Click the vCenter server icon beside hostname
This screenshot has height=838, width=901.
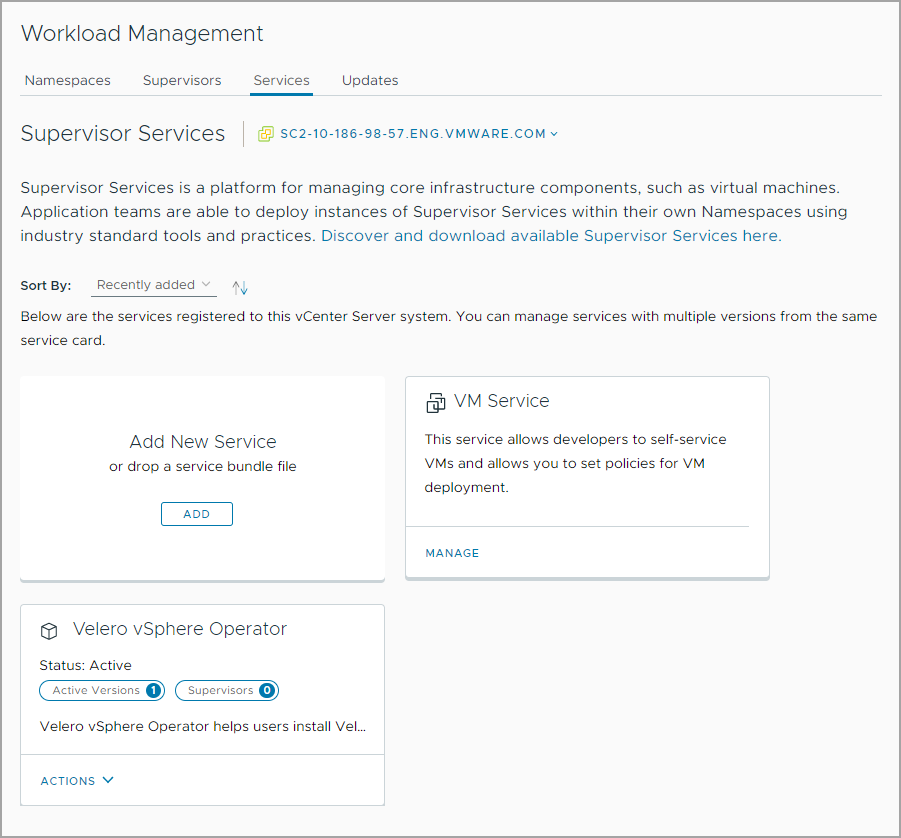pos(265,134)
